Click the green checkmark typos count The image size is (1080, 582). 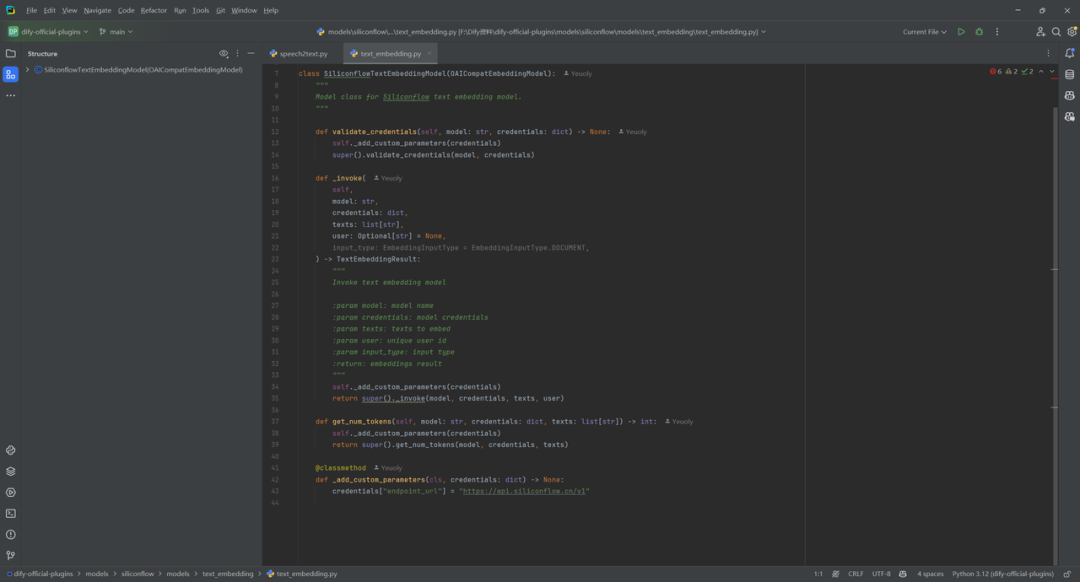1028,72
